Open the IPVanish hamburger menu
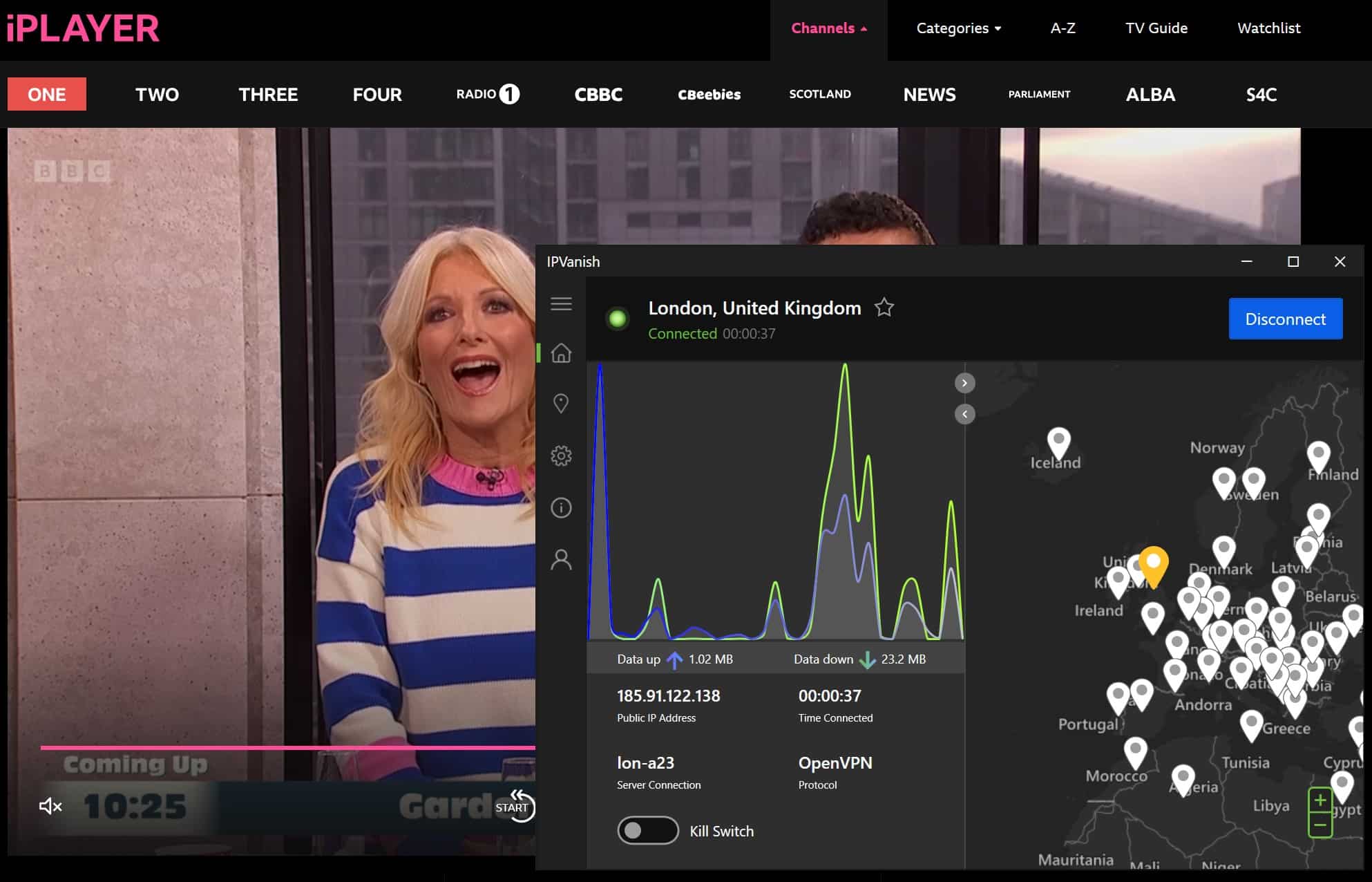This screenshot has height=882, width=1372. [561, 303]
